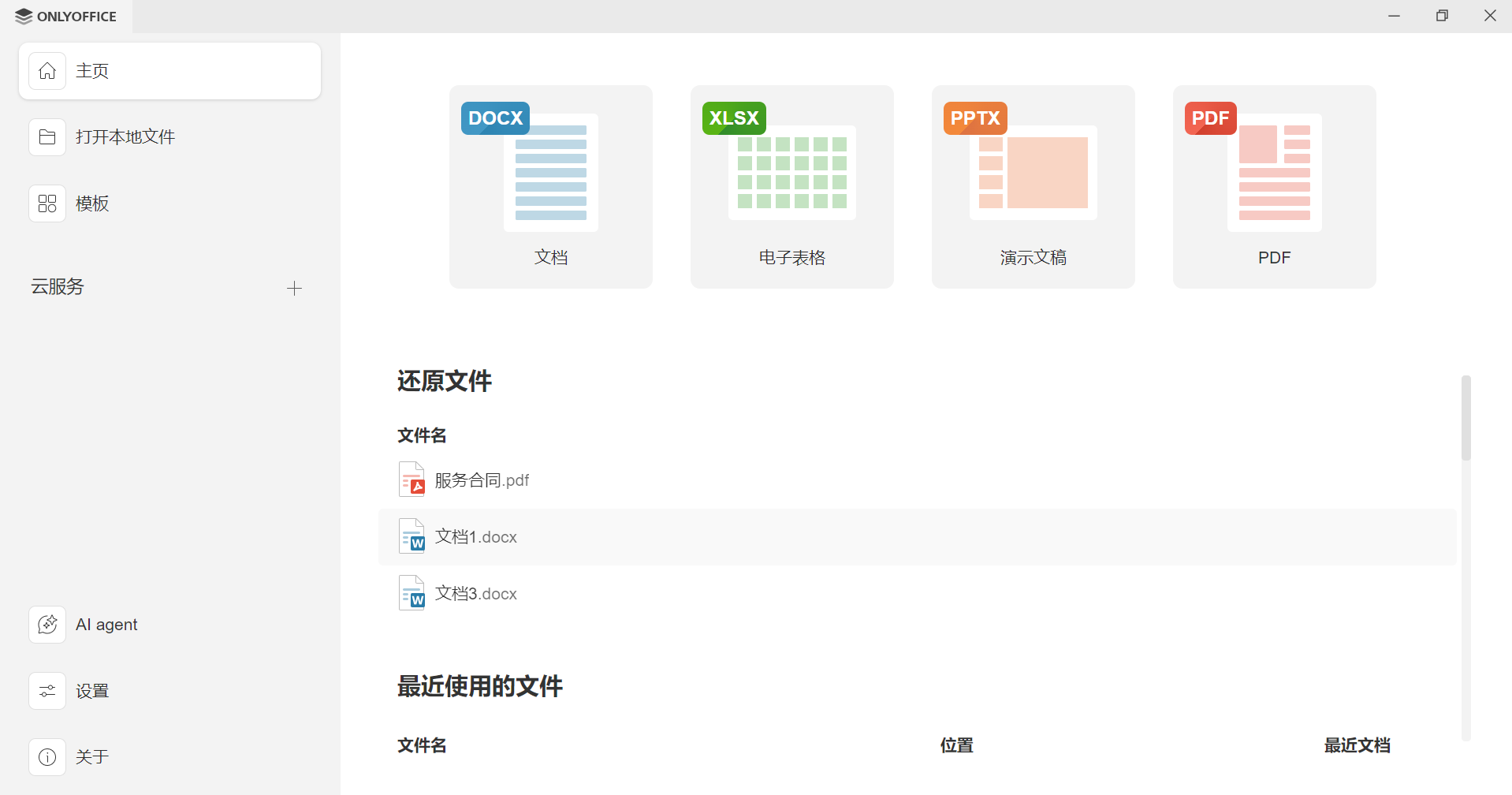The image size is (1512, 795).
Task: Select the 主页 home icon in sidebar
Action: pos(47,70)
